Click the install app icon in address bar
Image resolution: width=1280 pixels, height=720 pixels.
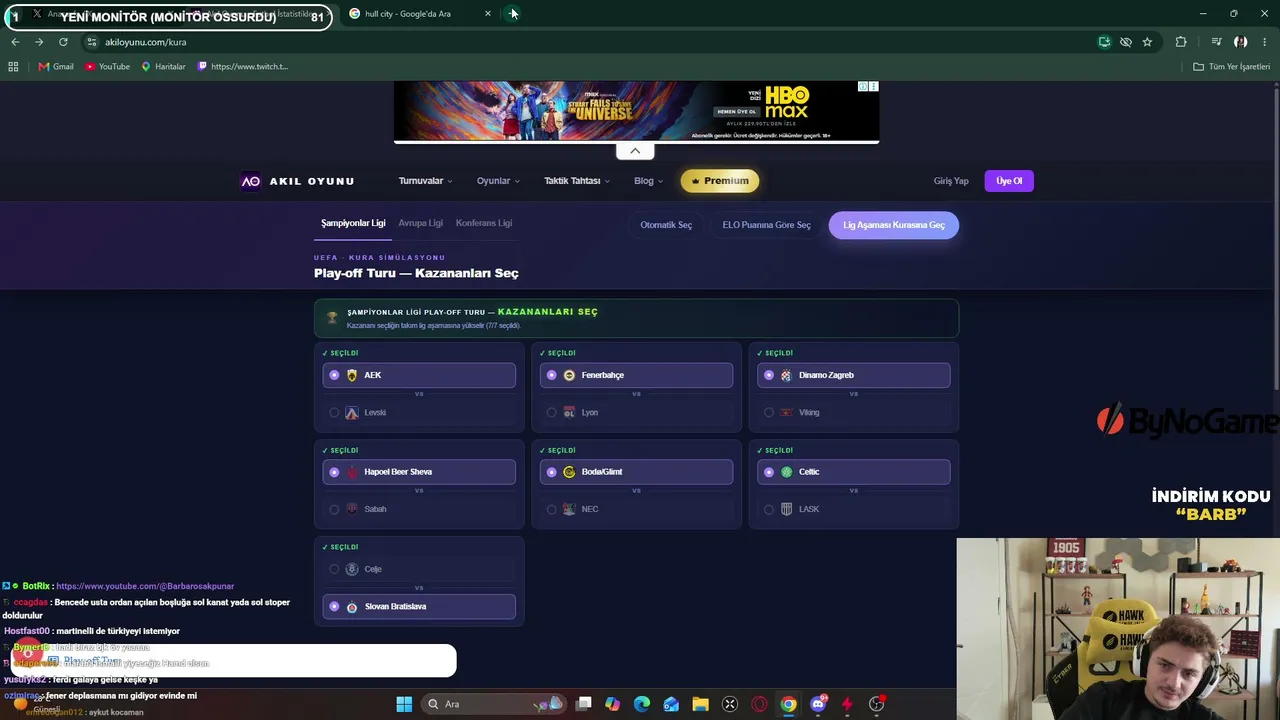click(x=1104, y=42)
